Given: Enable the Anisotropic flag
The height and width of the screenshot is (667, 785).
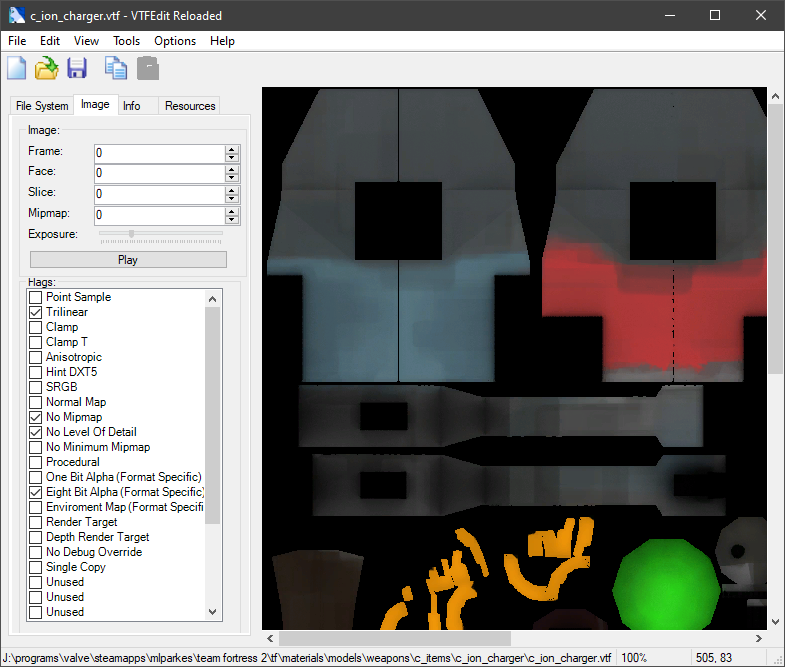Looking at the screenshot, I should (36, 357).
